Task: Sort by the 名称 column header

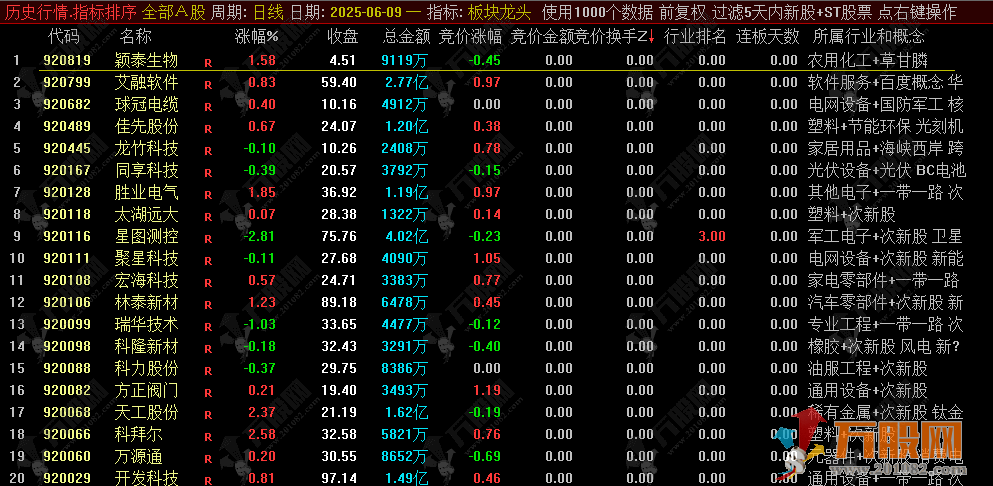Action: [136, 37]
